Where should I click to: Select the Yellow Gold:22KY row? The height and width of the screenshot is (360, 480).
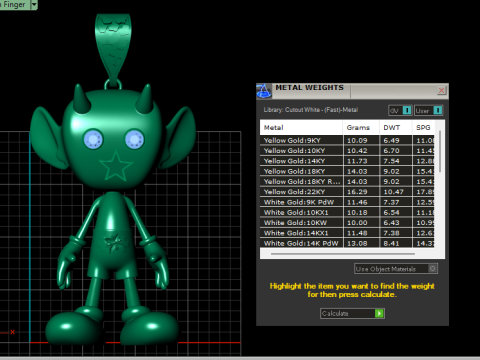pyautogui.click(x=347, y=192)
